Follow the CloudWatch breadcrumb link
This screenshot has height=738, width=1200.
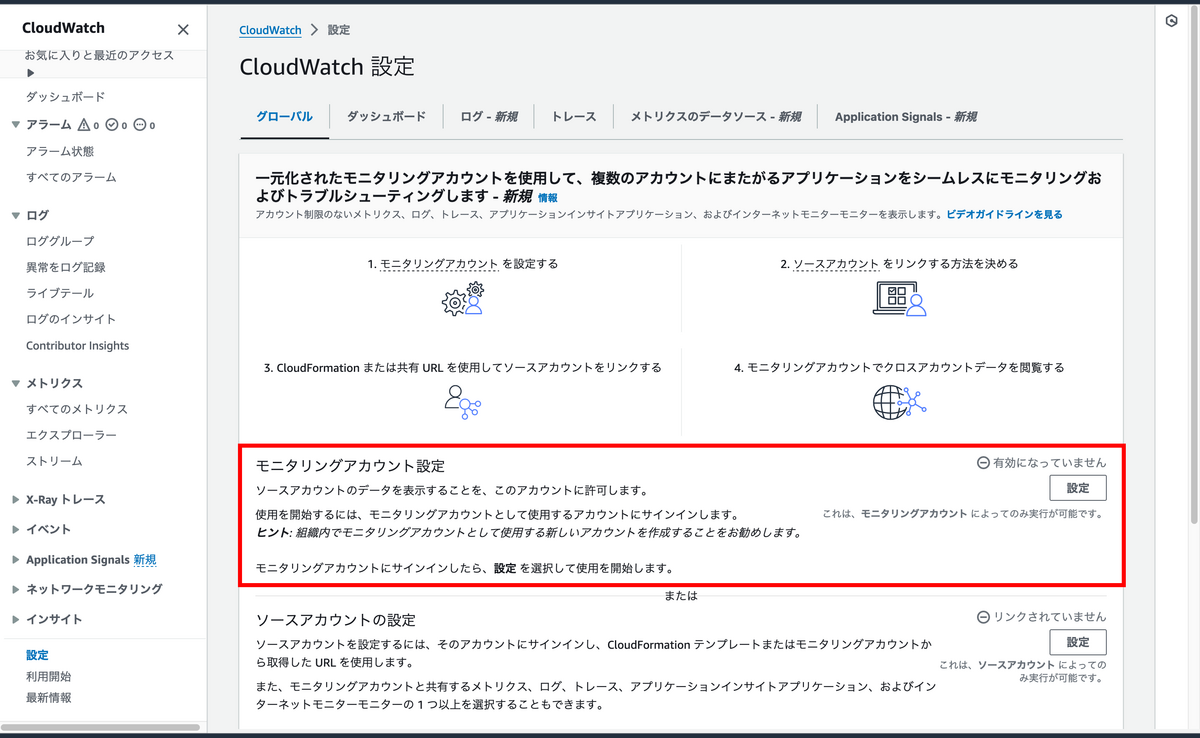270,30
